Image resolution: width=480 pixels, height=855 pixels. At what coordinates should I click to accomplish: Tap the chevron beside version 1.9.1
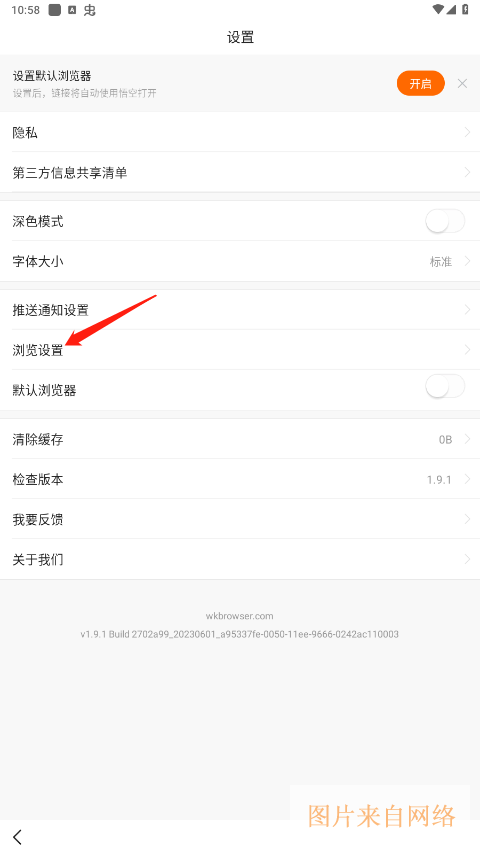pyautogui.click(x=467, y=479)
